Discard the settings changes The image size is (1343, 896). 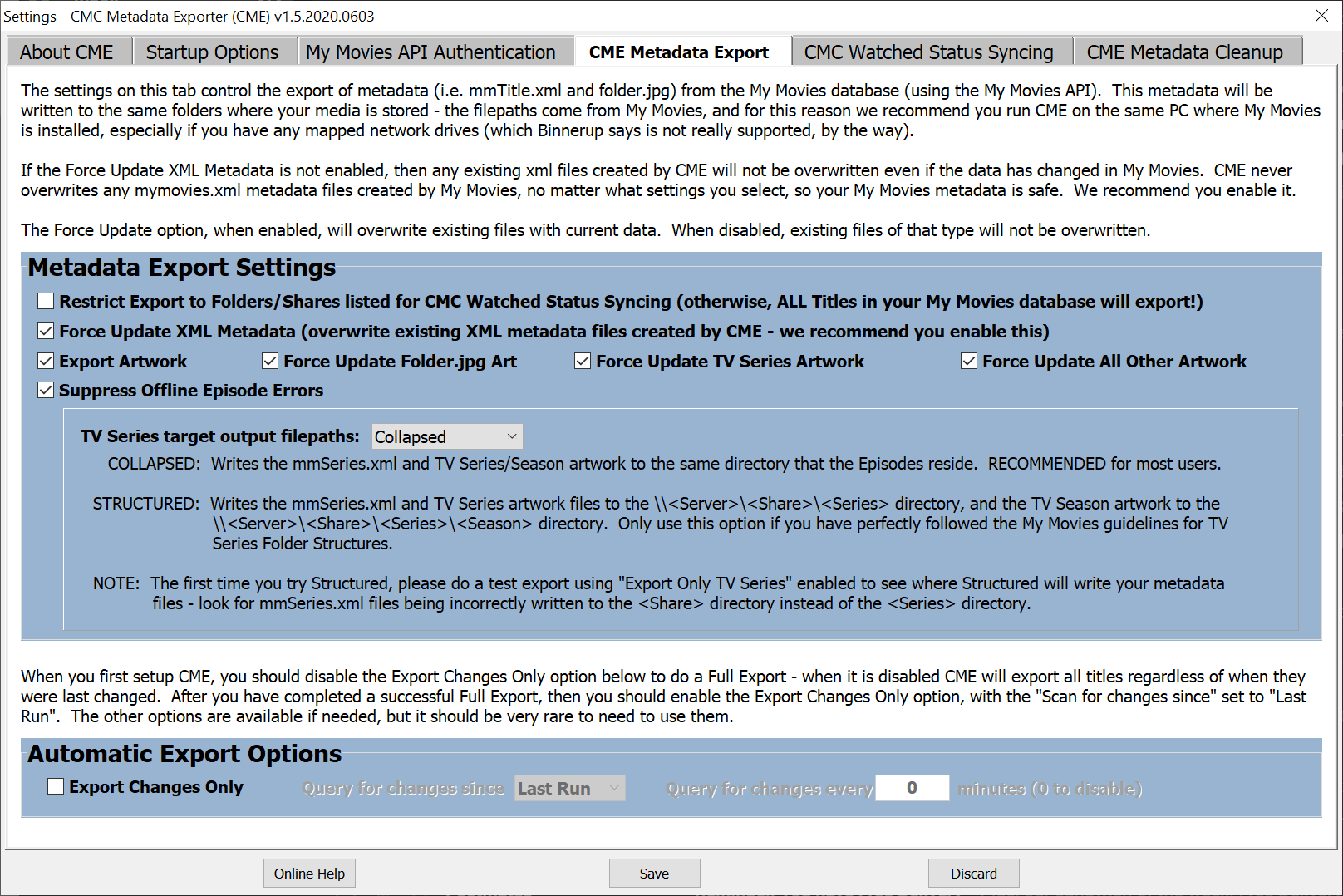click(x=973, y=874)
